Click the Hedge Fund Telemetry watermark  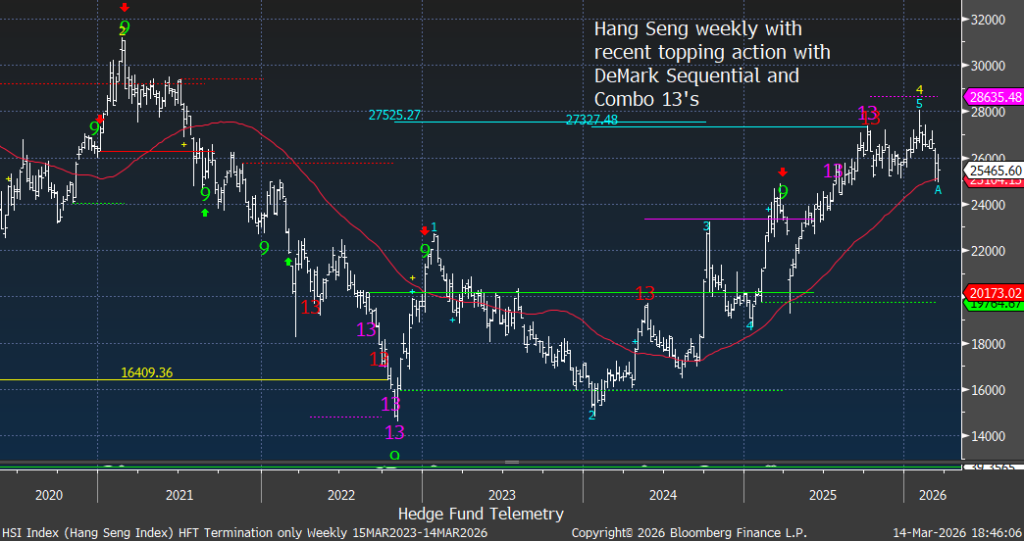(480, 513)
